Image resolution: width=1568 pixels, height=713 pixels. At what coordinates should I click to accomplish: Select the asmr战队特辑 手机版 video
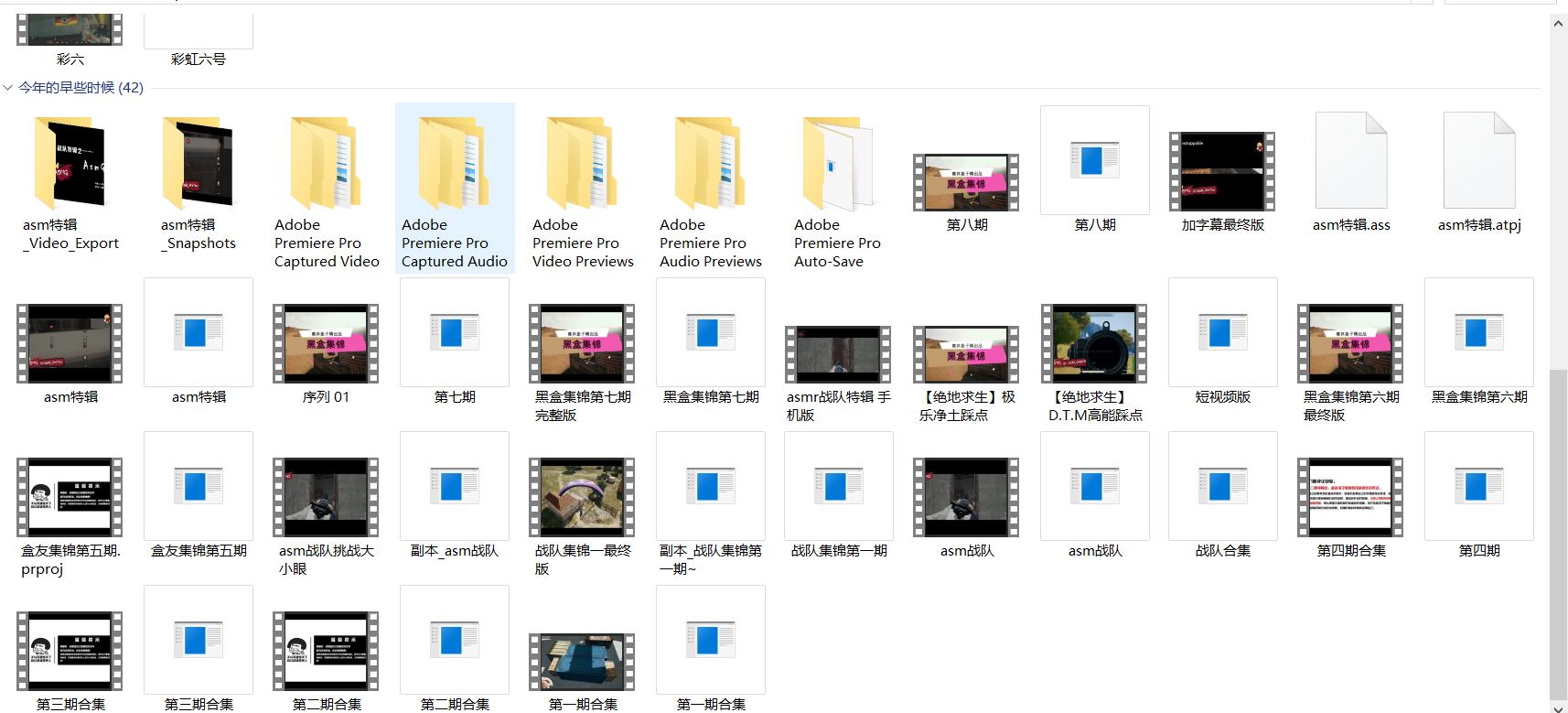click(838, 353)
